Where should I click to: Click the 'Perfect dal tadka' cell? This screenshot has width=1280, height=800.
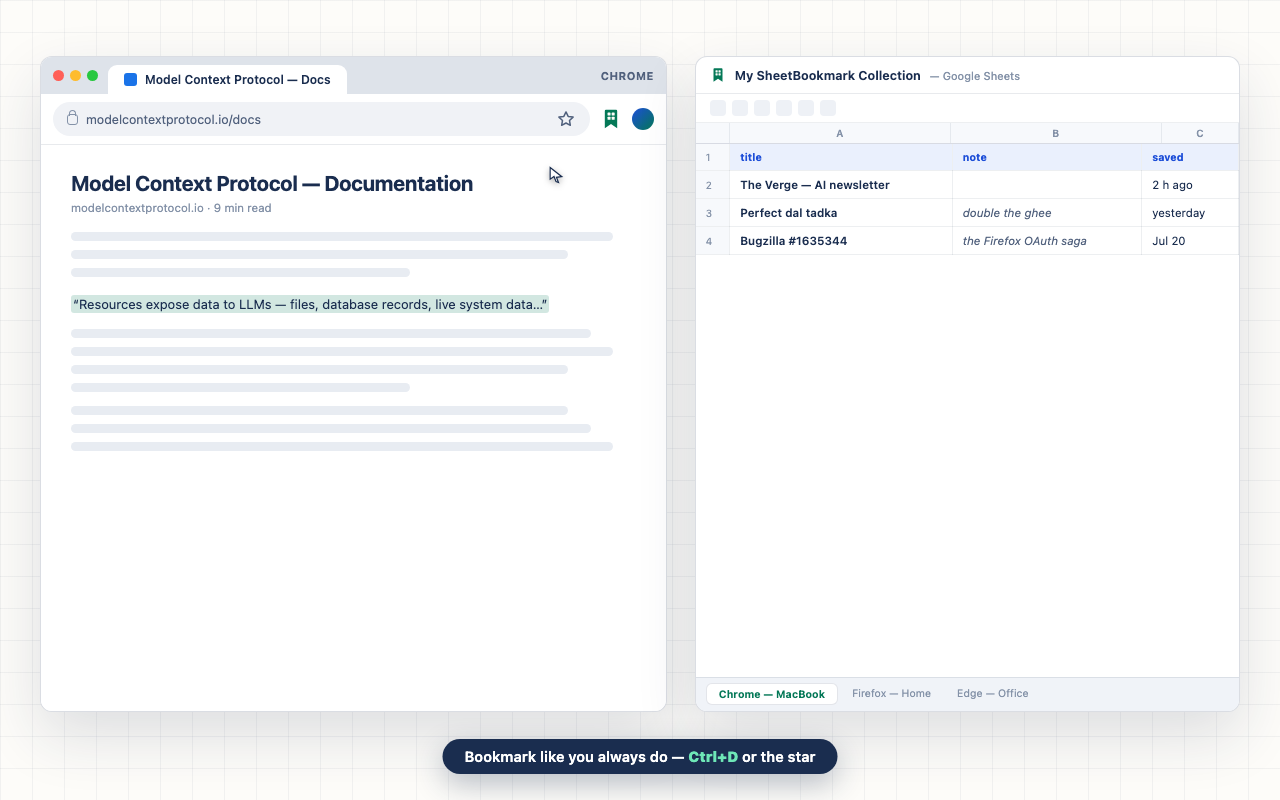coord(841,213)
